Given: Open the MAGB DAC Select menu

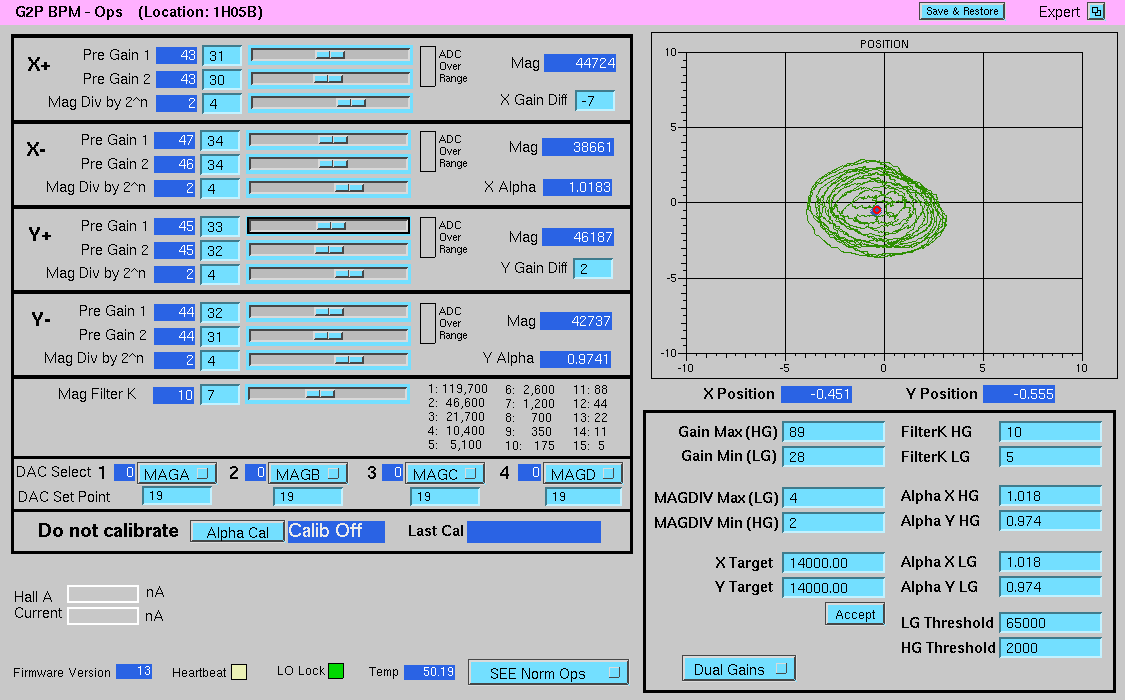Looking at the screenshot, I should click(x=308, y=473).
